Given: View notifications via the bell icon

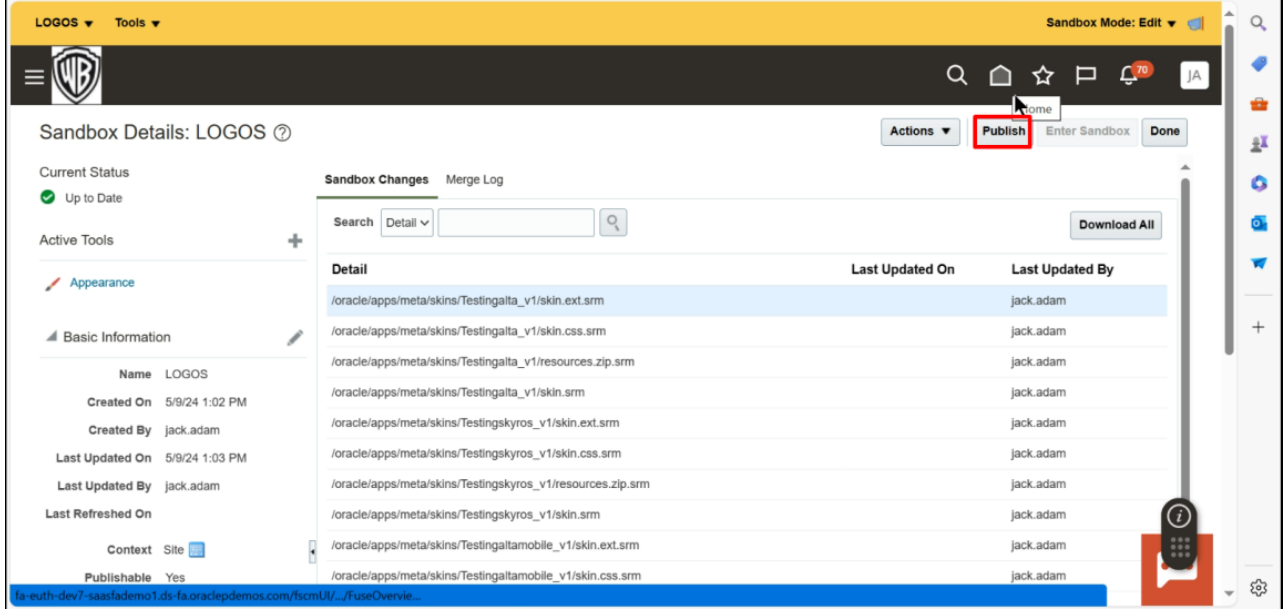Looking at the screenshot, I should click(1126, 74).
